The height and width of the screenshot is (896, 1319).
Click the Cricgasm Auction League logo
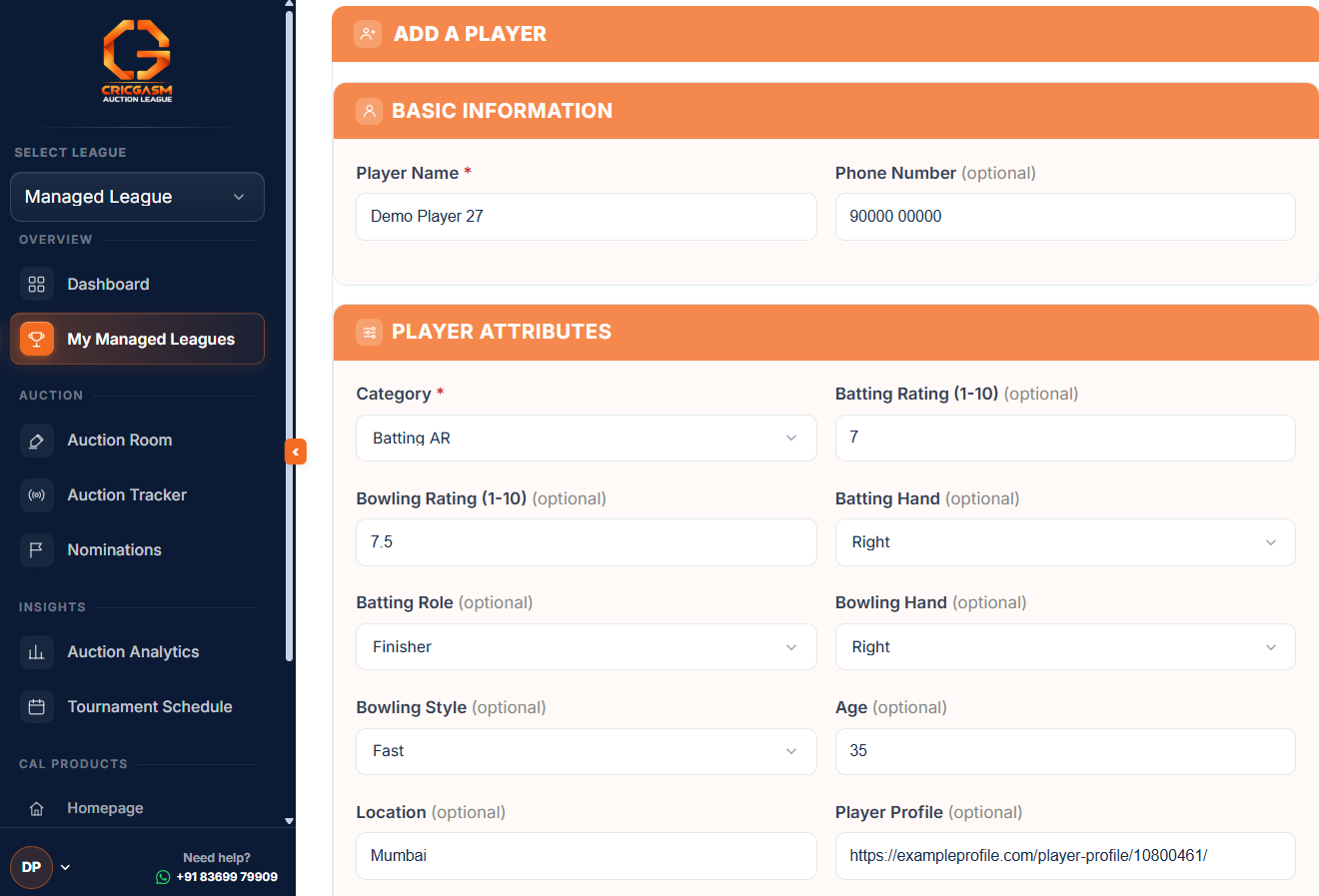point(137,61)
